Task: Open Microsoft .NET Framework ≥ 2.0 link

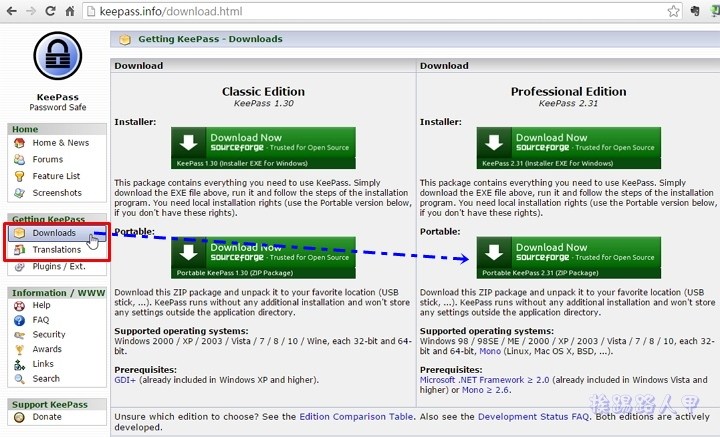Action: click(484, 380)
